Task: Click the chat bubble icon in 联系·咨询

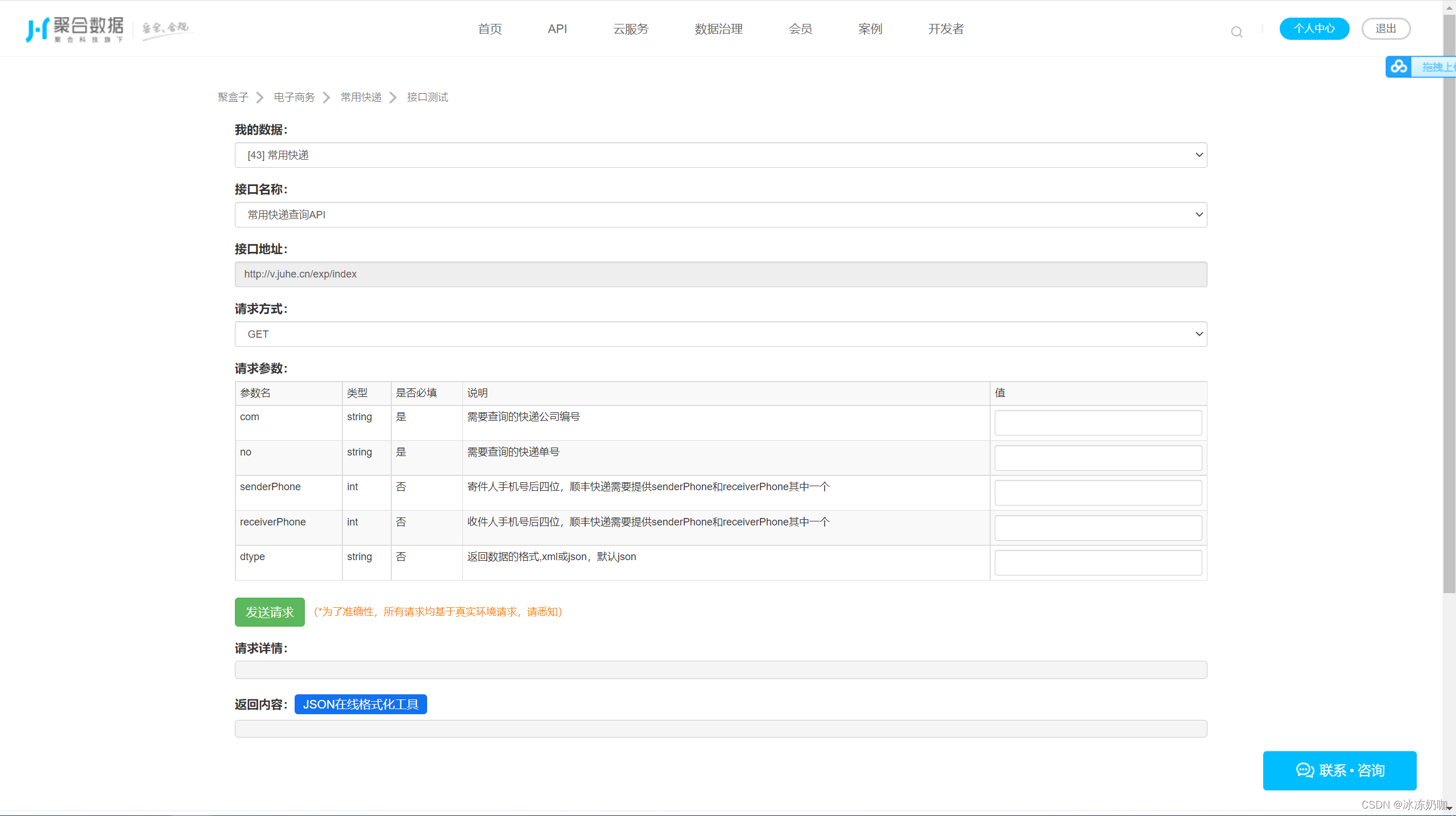Action: tap(1305, 771)
